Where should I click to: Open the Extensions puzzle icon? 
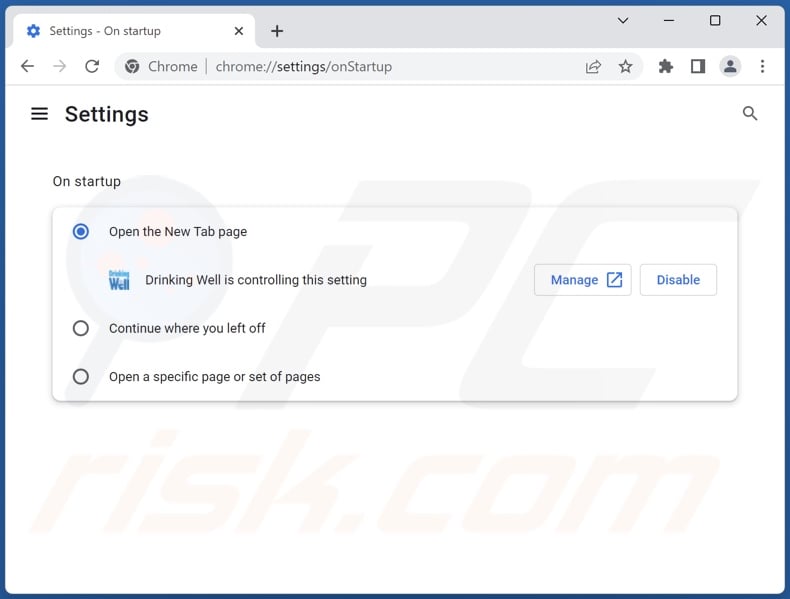pyautogui.click(x=666, y=66)
